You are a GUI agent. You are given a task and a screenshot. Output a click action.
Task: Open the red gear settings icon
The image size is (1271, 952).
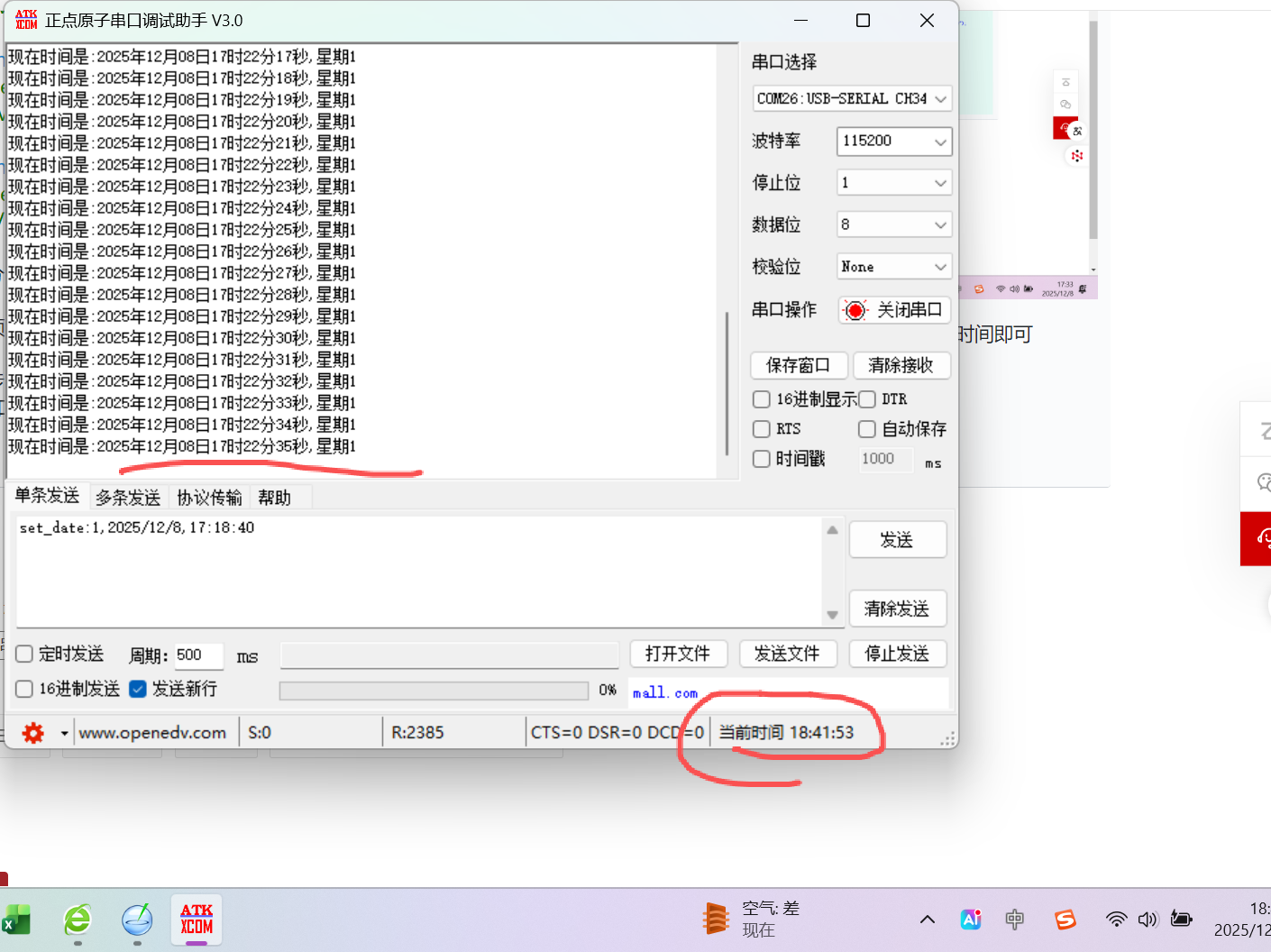pyautogui.click(x=33, y=733)
